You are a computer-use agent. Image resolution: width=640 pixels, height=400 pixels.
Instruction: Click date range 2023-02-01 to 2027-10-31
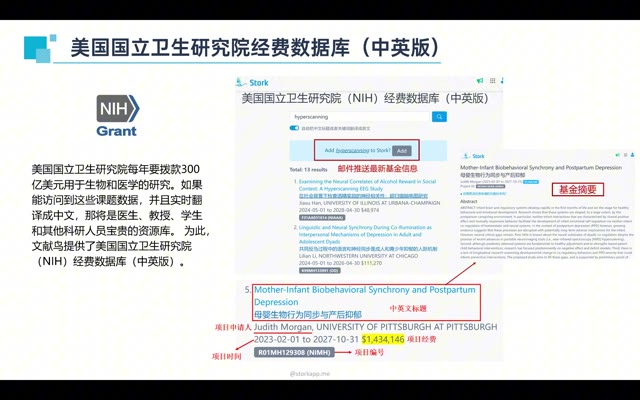[x=306, y=339]
